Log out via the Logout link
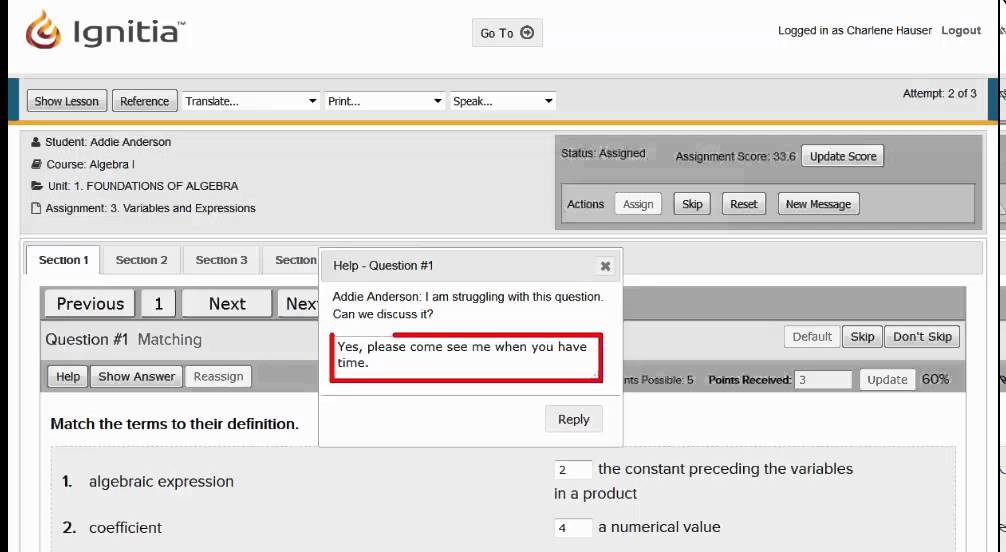1006x552 pixels. pos(960,30)
